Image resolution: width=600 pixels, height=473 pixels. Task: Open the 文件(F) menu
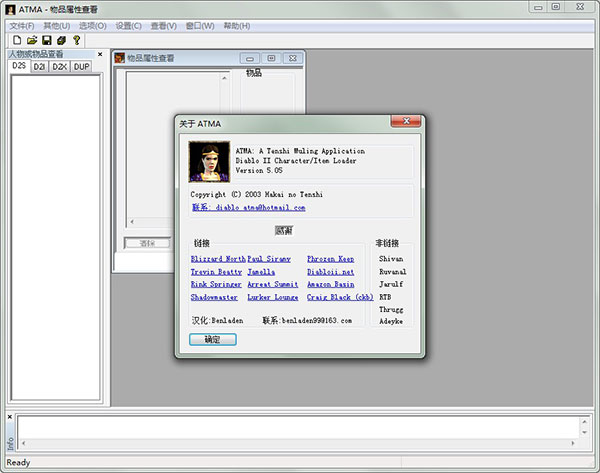coord(22,25)
